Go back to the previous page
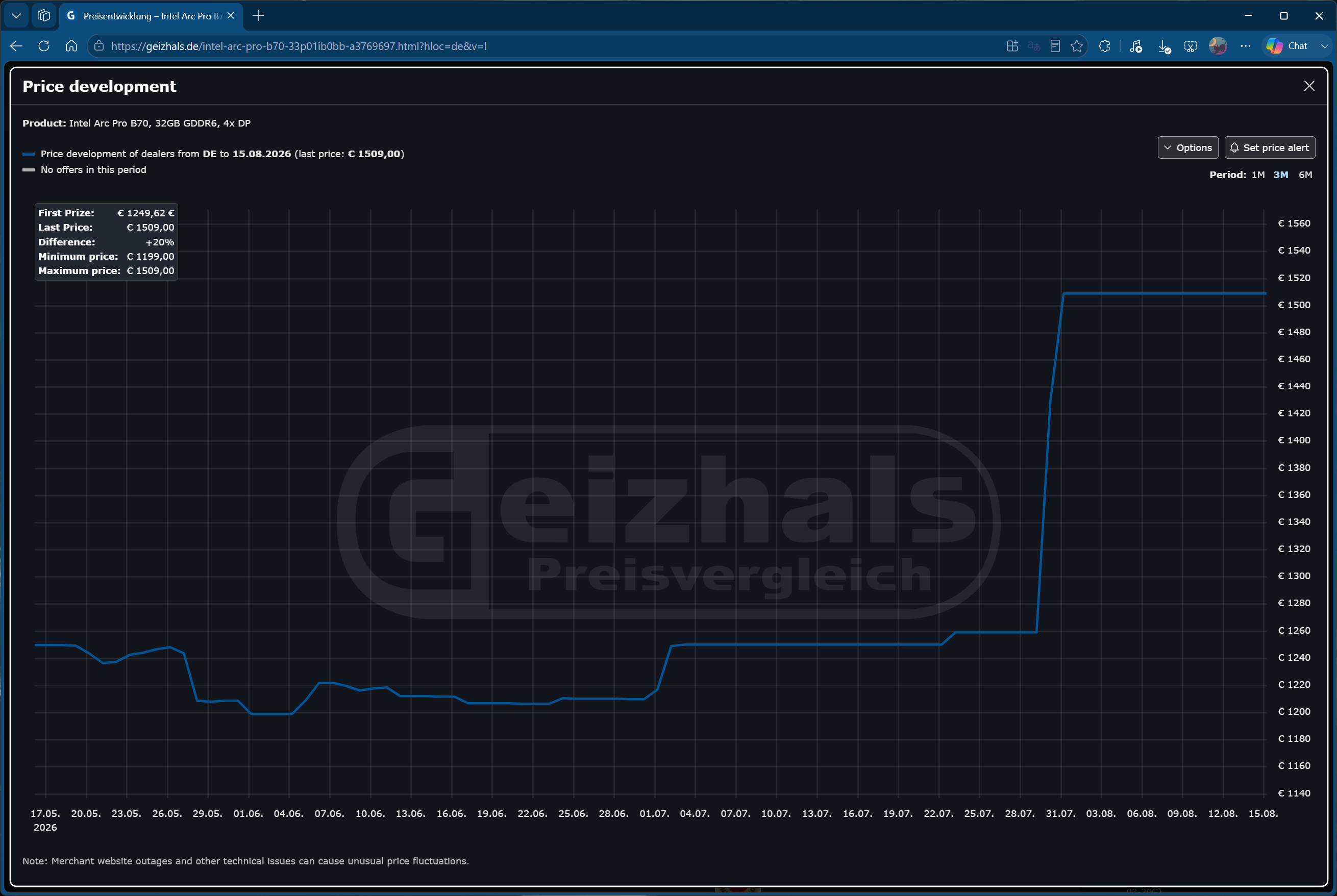The height and width of the screenshot is (896, 1337). point(16,46)
